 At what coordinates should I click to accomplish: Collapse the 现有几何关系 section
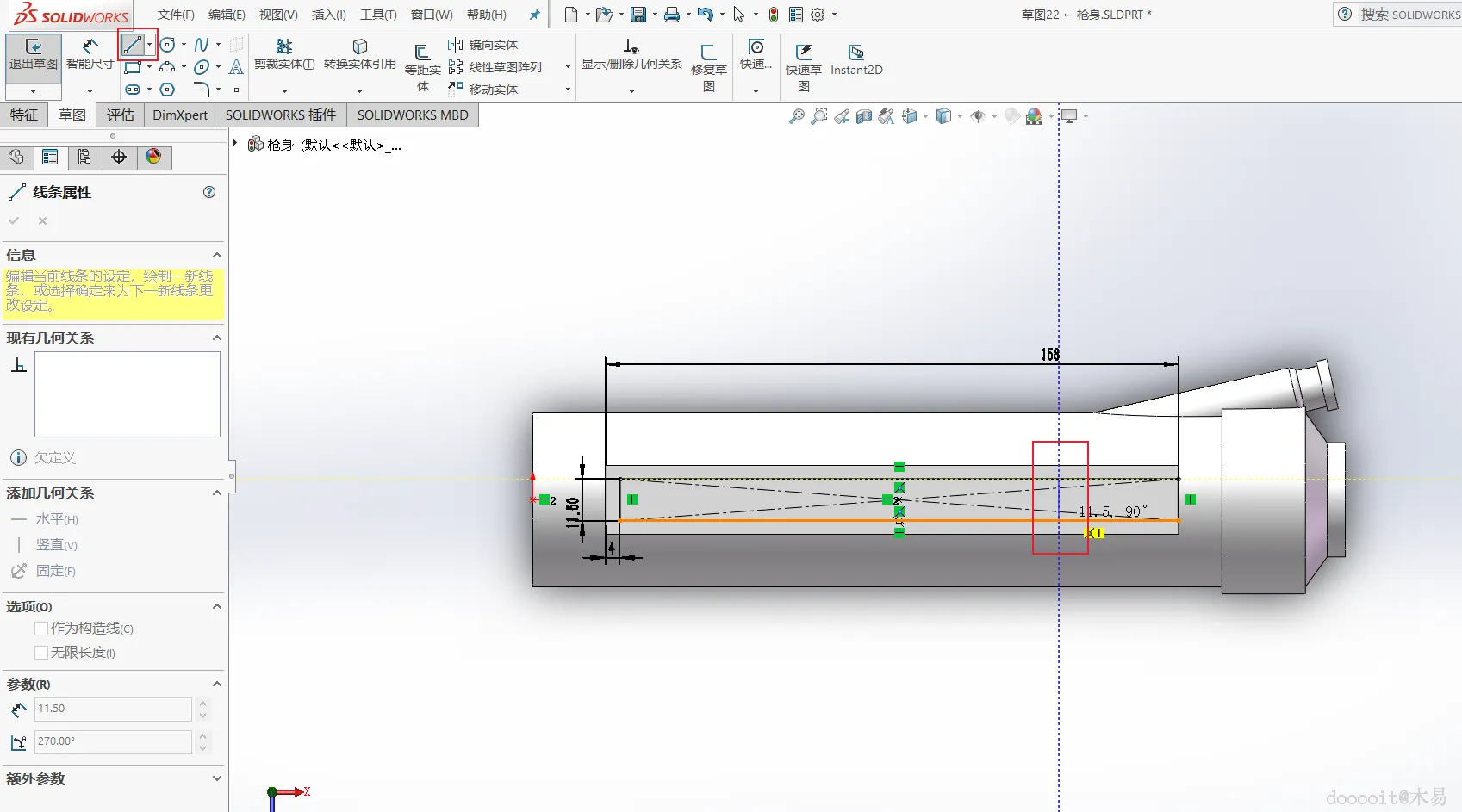[217, 338]
